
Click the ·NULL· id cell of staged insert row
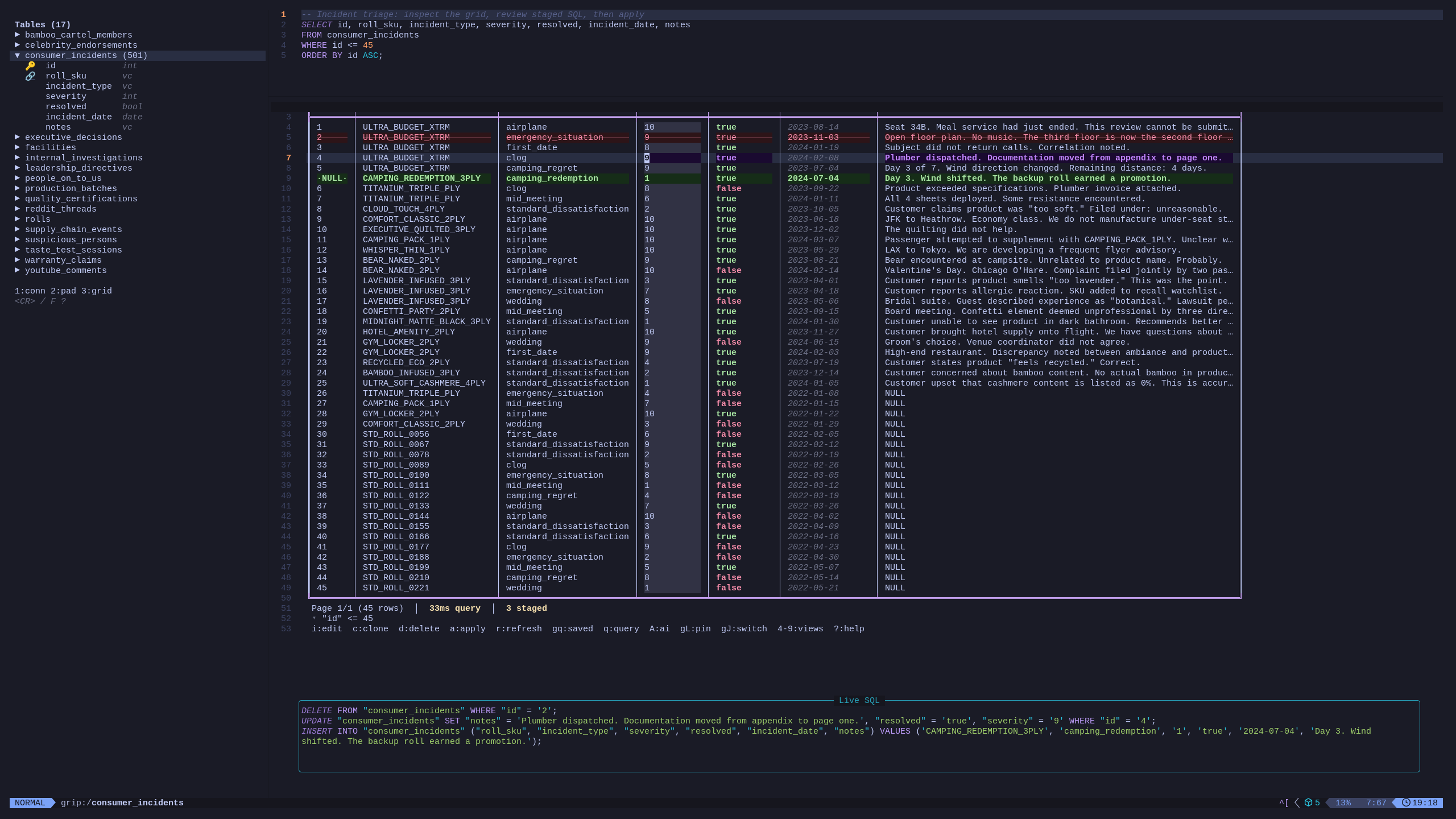[332, 179]
